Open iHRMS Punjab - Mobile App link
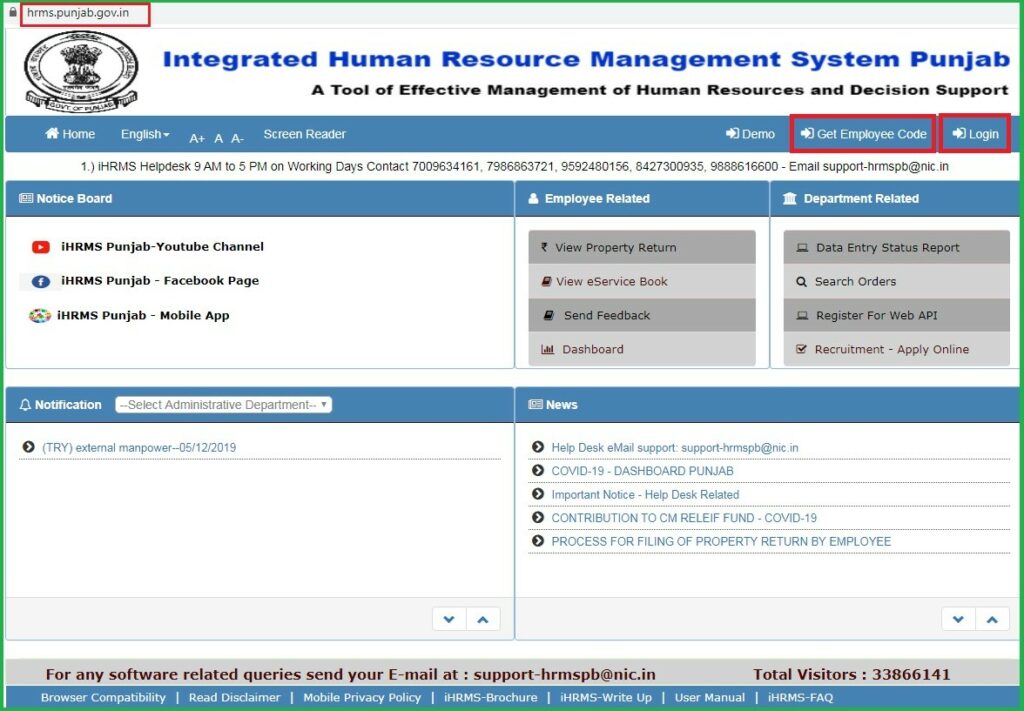 coord(143,315)
